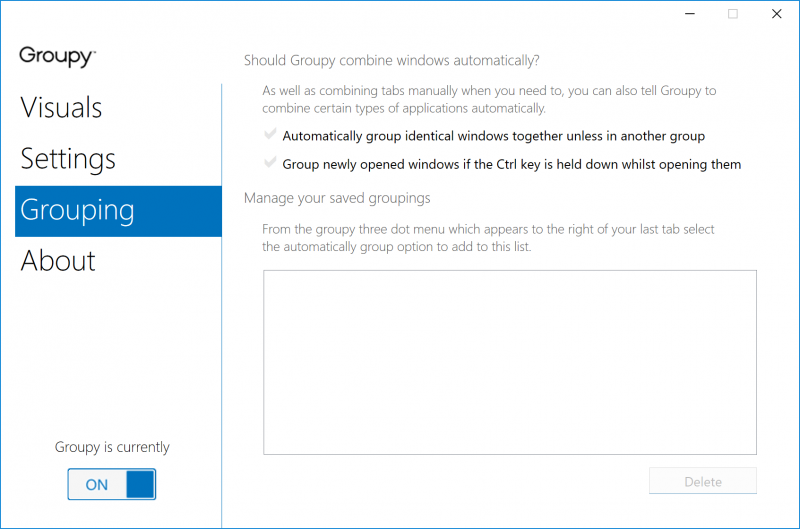Image resolution: width=800 pixels, height=529 pixels.
Task: Go to the Settings section
Action: (x=68, y=159)
